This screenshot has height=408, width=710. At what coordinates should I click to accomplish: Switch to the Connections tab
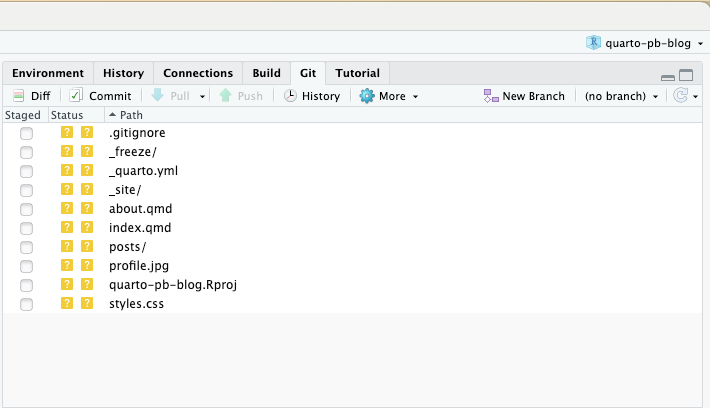pyautogui.click(x=198, y=73)
